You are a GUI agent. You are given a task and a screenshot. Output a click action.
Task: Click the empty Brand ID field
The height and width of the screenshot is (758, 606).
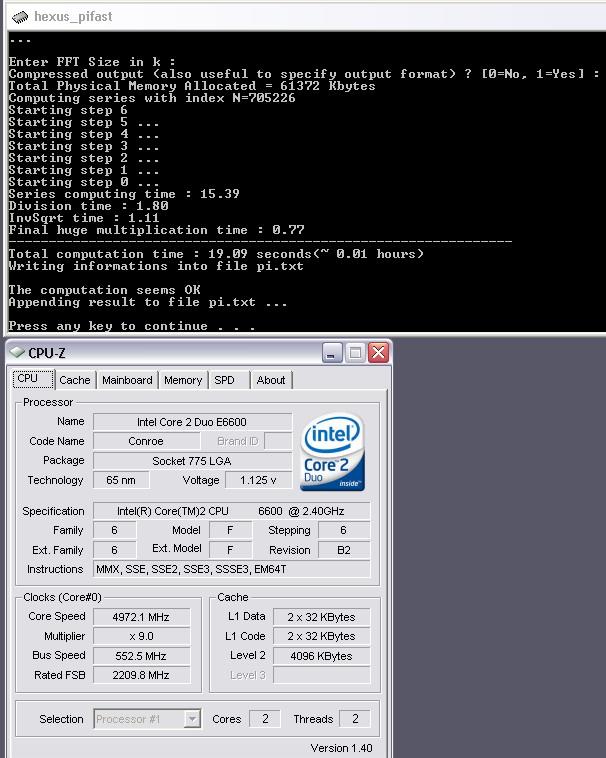click(x=278, y=441)
